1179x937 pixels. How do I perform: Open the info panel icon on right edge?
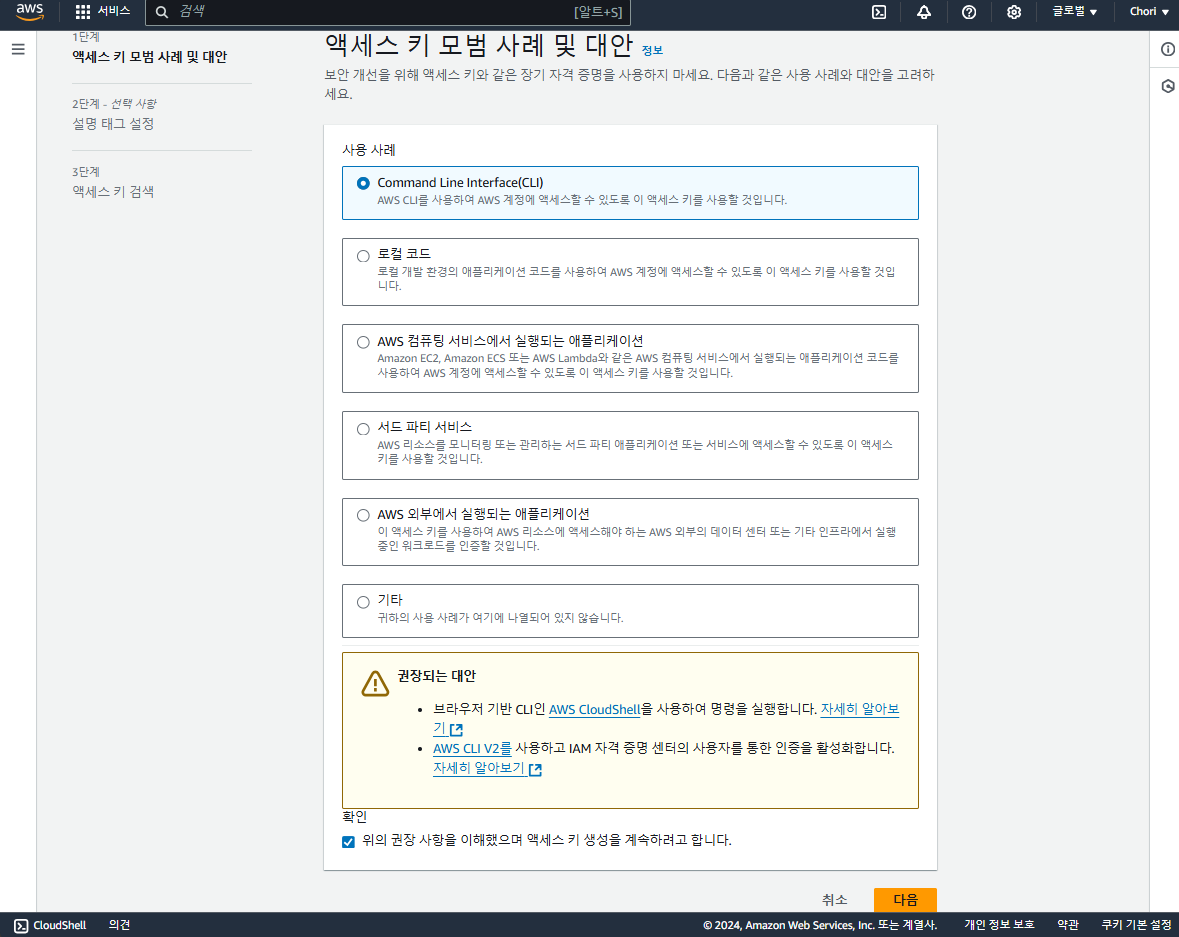(x=1167, y=49)
